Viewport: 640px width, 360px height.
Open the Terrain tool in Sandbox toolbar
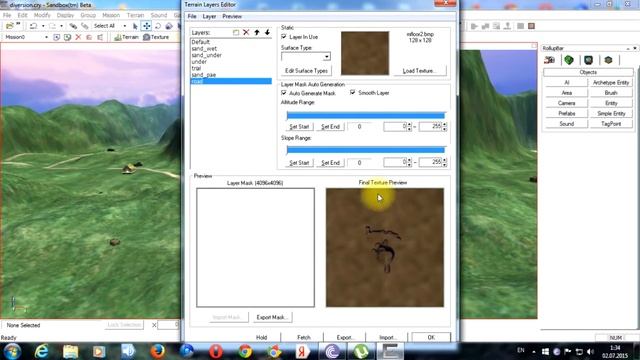[127, 37]
